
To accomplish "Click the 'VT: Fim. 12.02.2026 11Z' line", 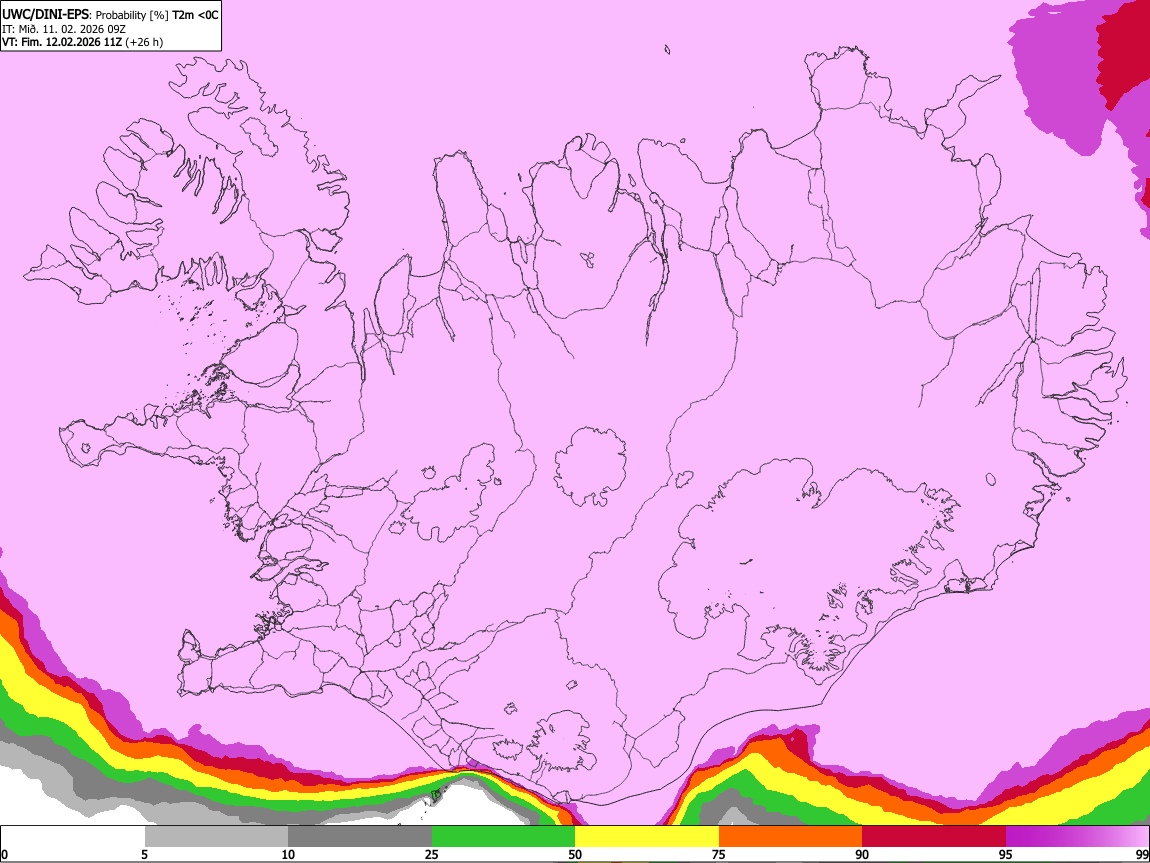I will coord(62,42).
